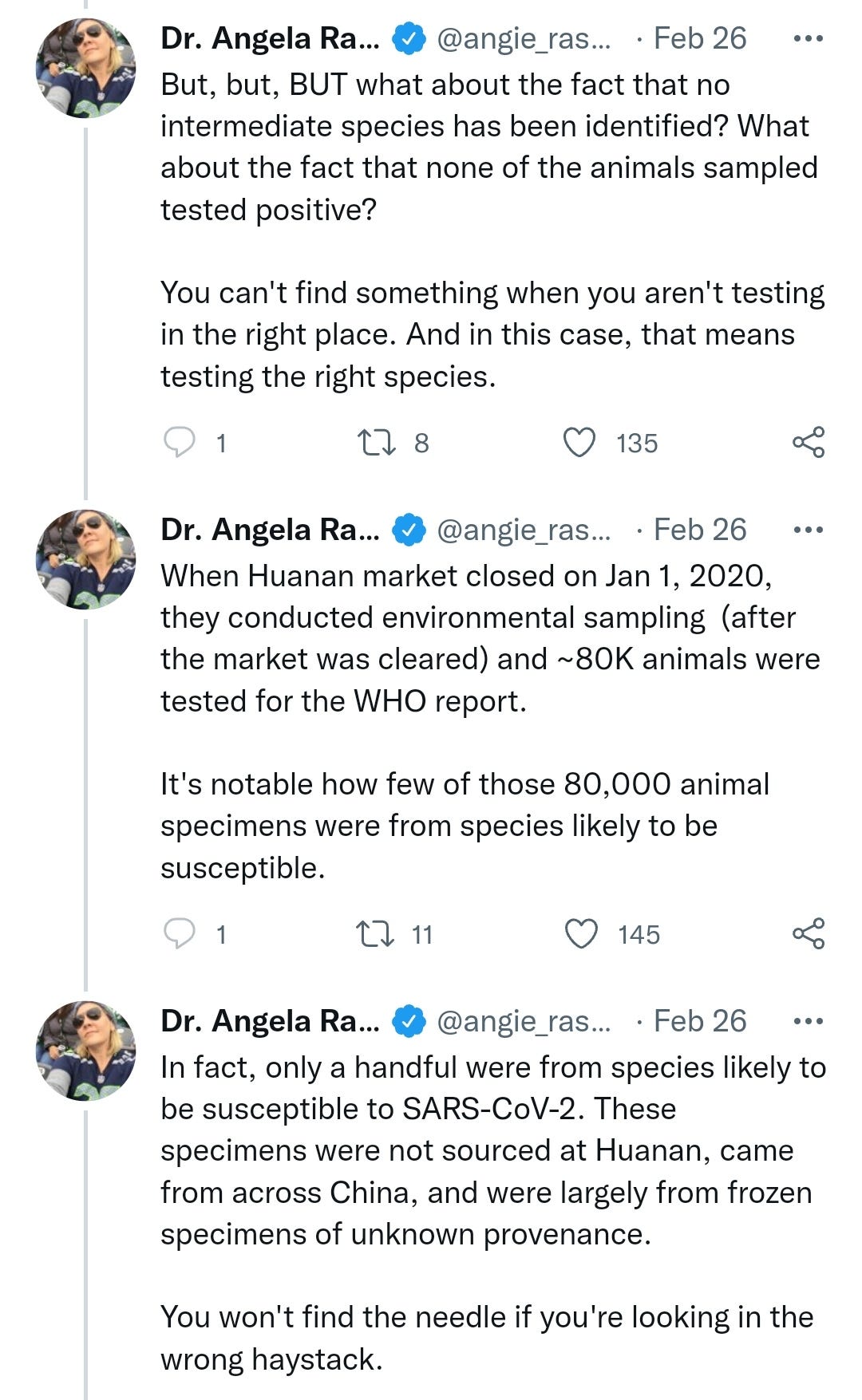
Task: Open profile picture on Huanan market tweet
Action: click(x=86, y=560)
